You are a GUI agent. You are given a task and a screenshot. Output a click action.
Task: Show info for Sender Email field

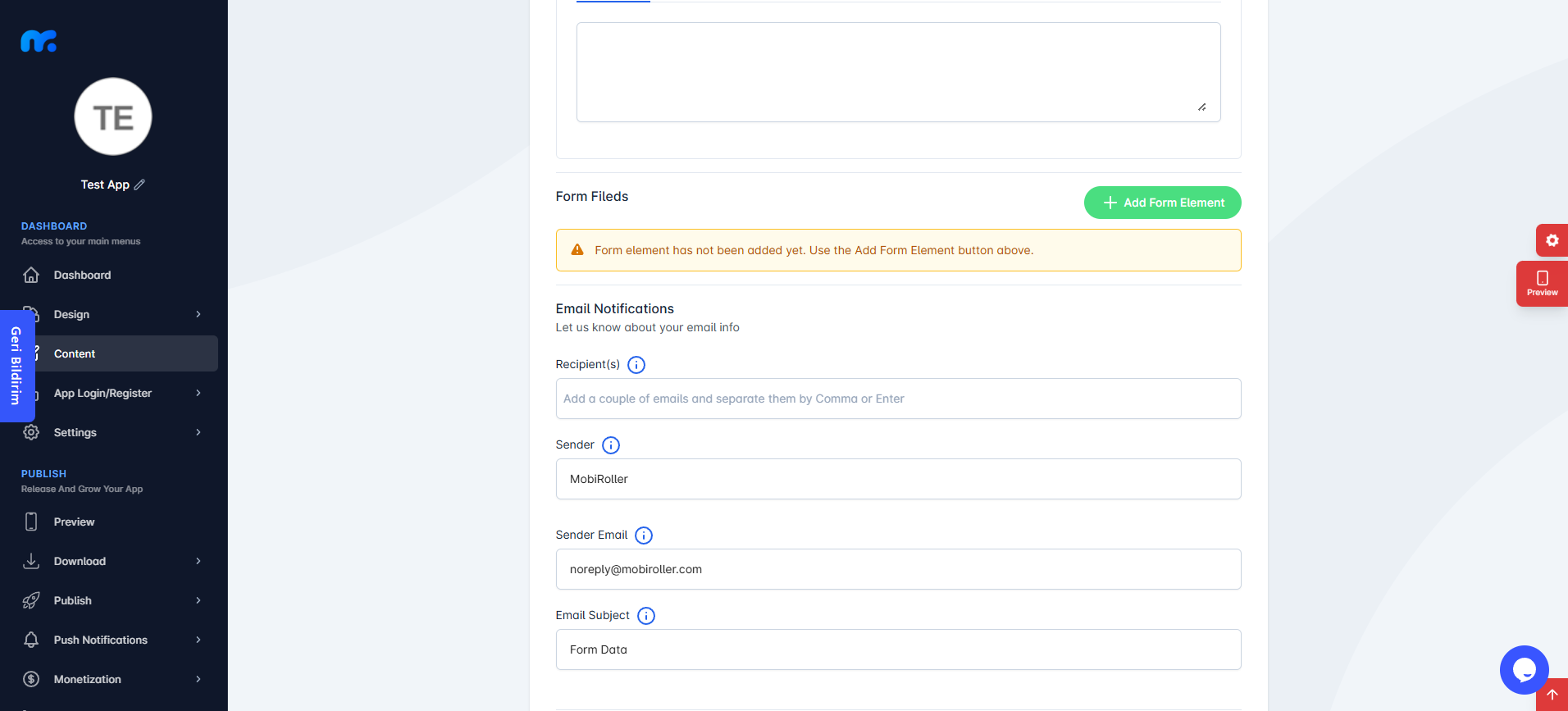644,536
